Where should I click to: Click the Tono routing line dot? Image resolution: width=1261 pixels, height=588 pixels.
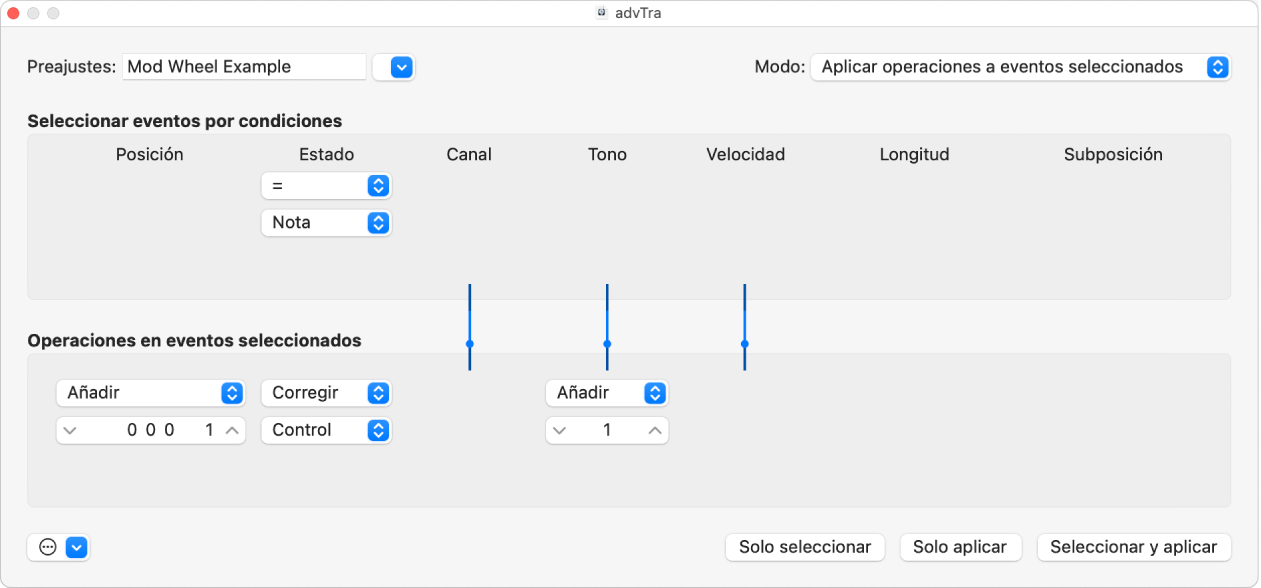coord(607,343)
